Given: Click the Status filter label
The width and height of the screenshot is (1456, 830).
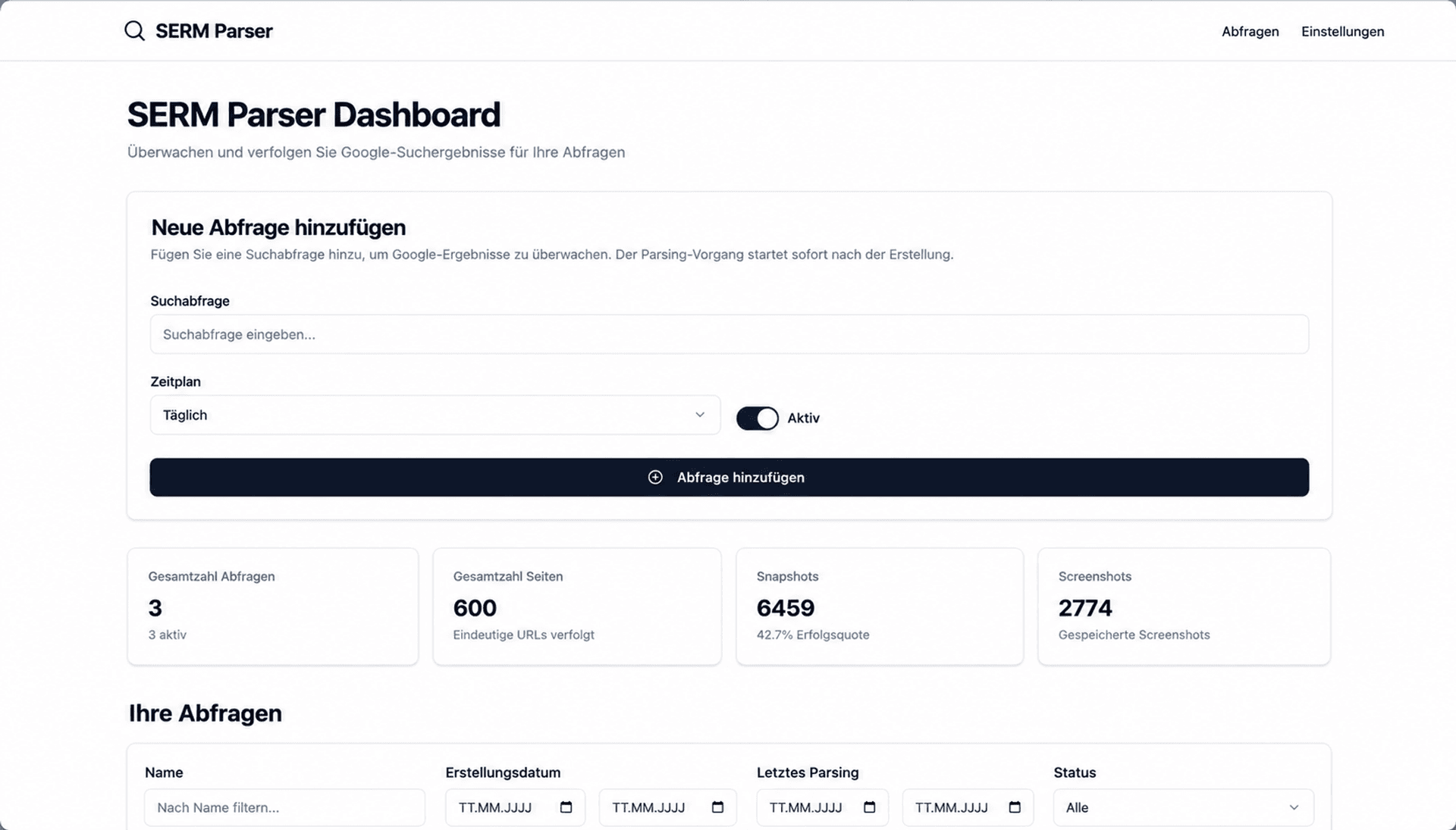Looking at the screenshot, I should click(1075, 772).
